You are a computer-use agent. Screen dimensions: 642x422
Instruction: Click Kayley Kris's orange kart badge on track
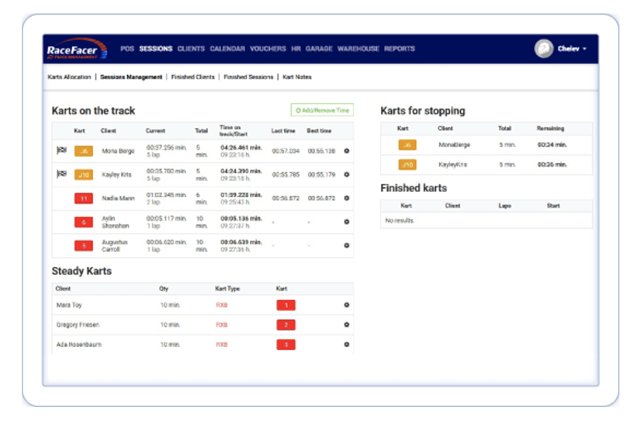84,175
